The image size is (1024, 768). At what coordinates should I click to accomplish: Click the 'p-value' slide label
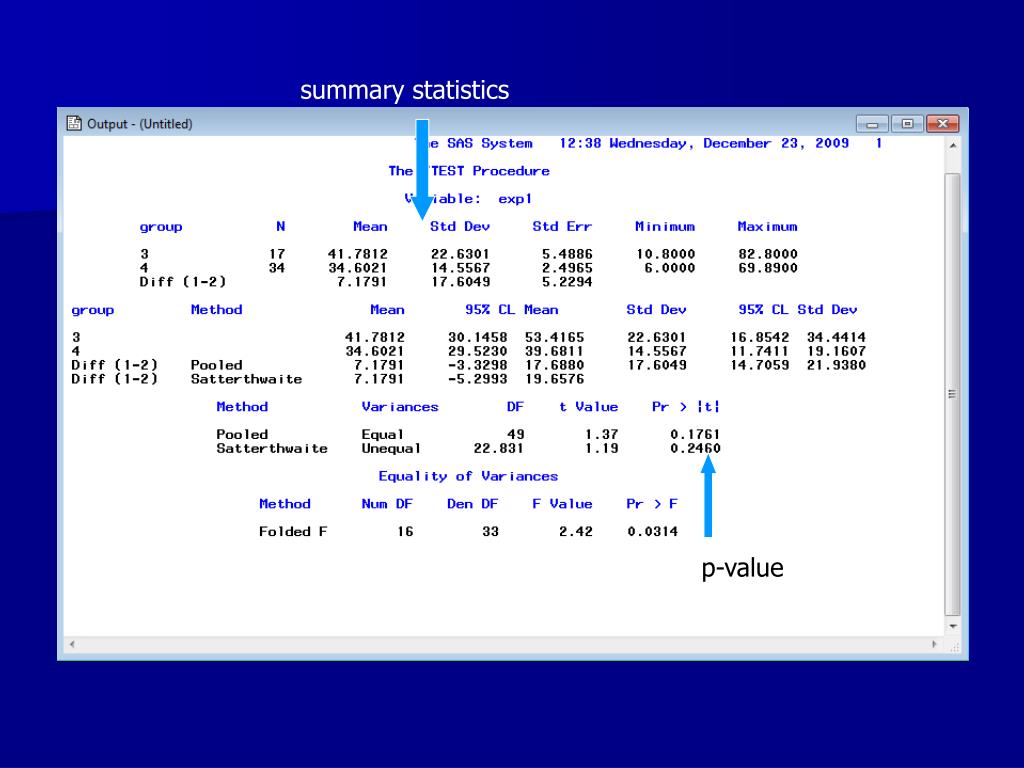pos(742,568)
